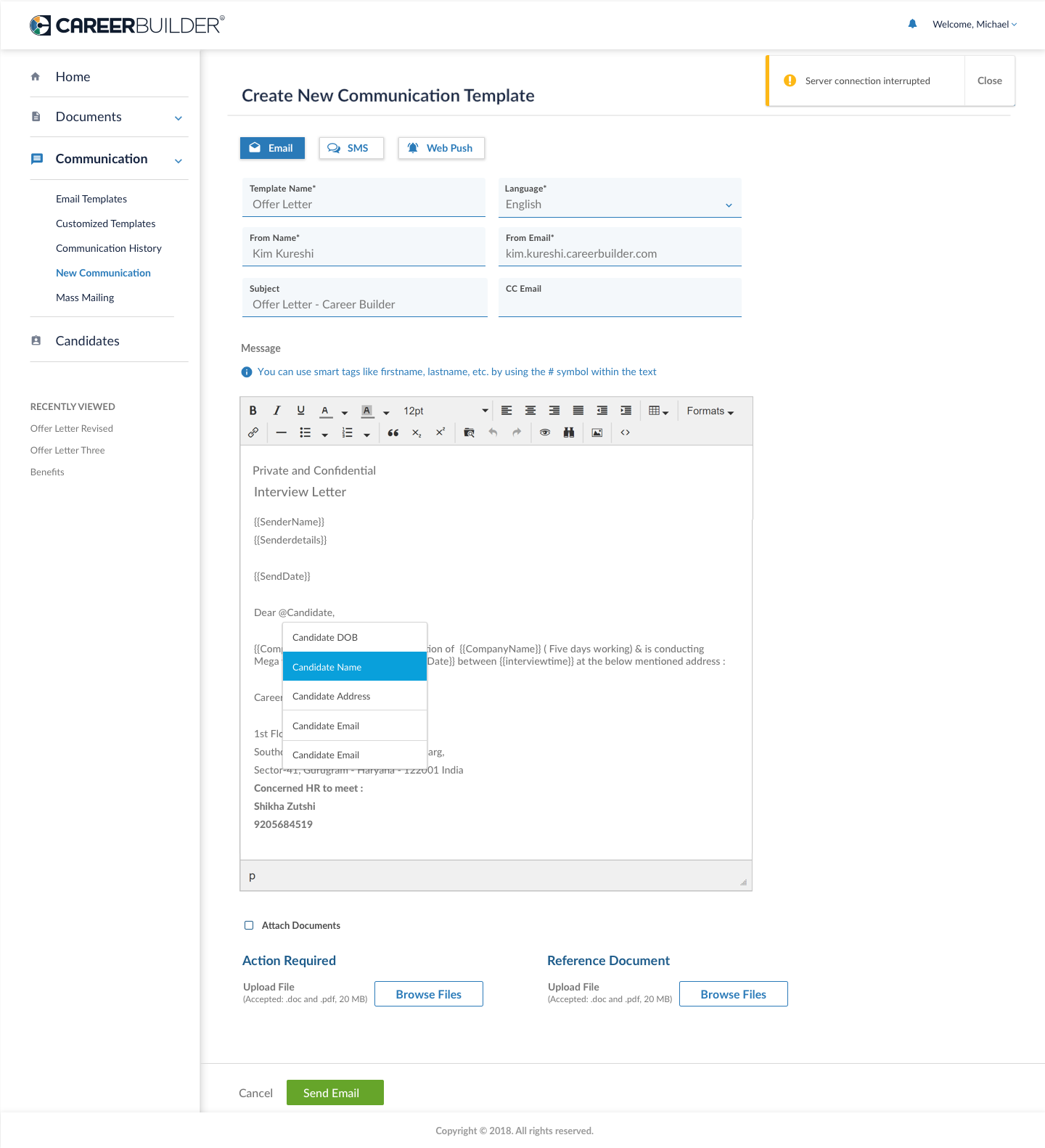The image size is (1045, 1148).
Task: Toggle underline formatting
Action: 300,411
